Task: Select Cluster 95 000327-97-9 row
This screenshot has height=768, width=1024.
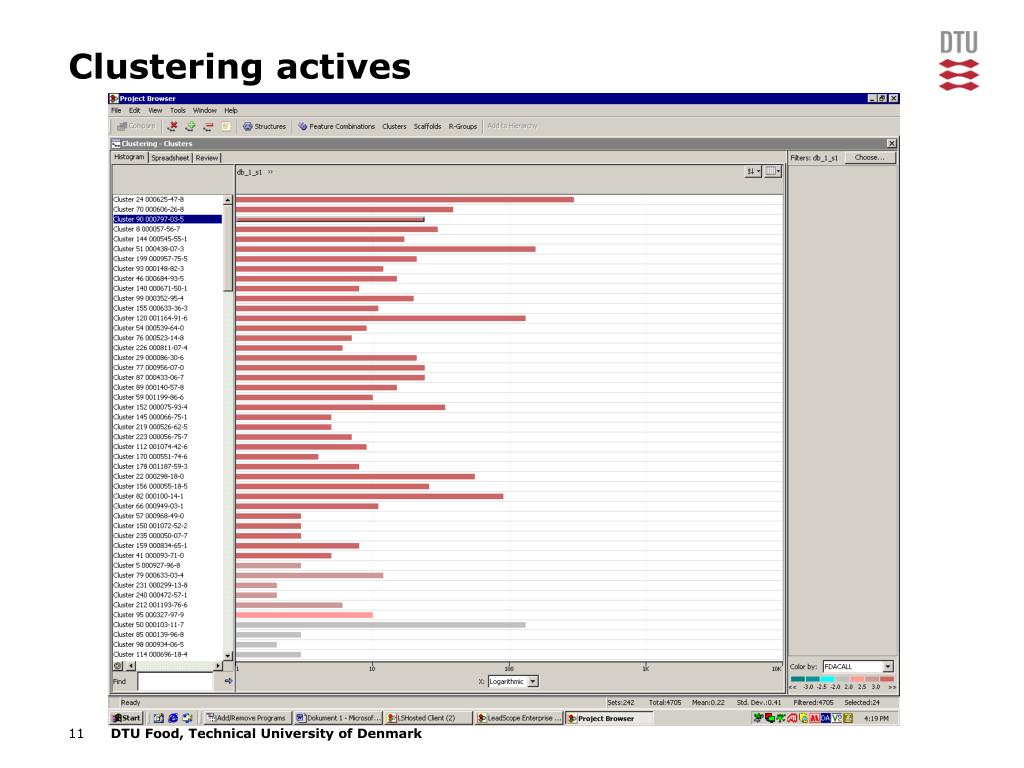Action: 167,615
